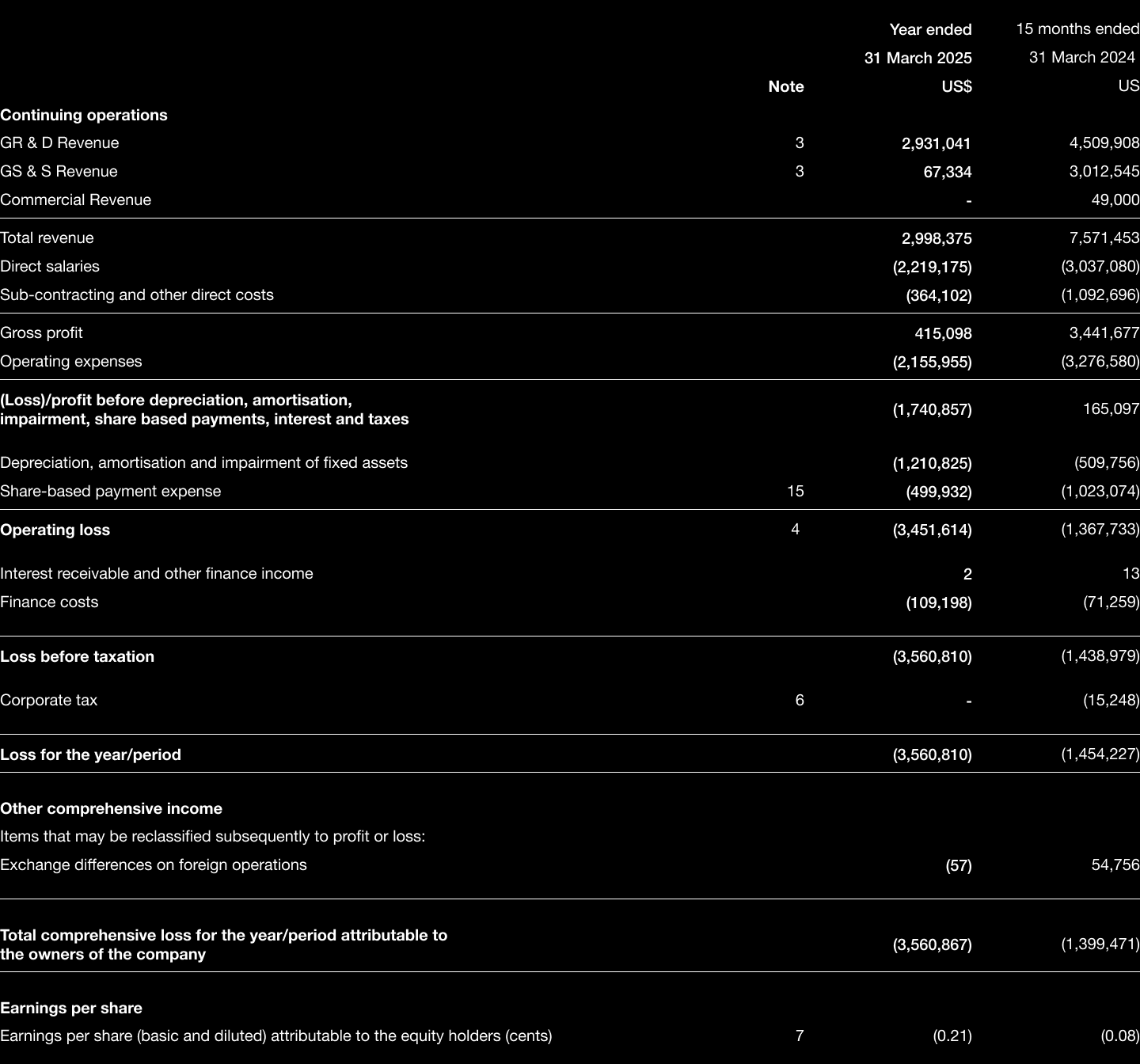Select 'Exchange differences on foreign operations' label
Viewport: 1140px width, 1064px height.
point(154,865)
